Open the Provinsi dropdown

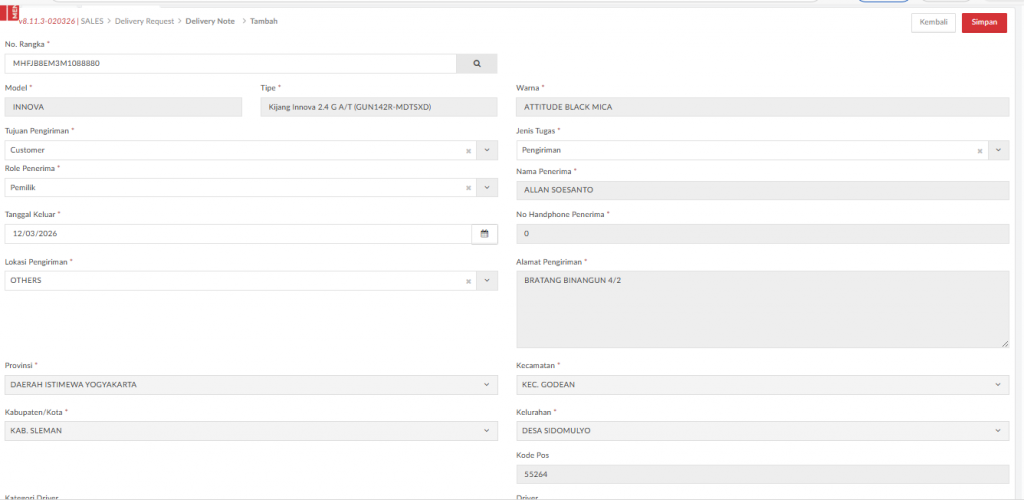486,385
